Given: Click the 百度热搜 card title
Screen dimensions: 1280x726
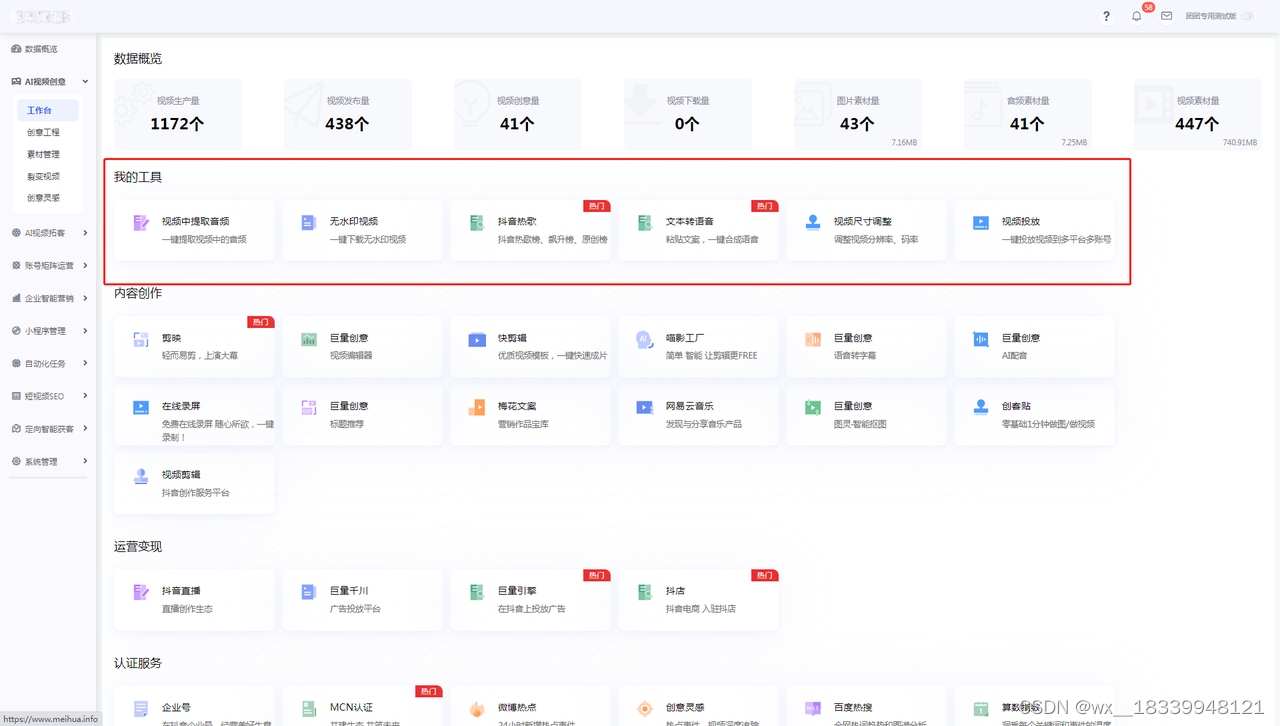Looking at the screenshot, I should pyautogui.click(x=853, y=707).
